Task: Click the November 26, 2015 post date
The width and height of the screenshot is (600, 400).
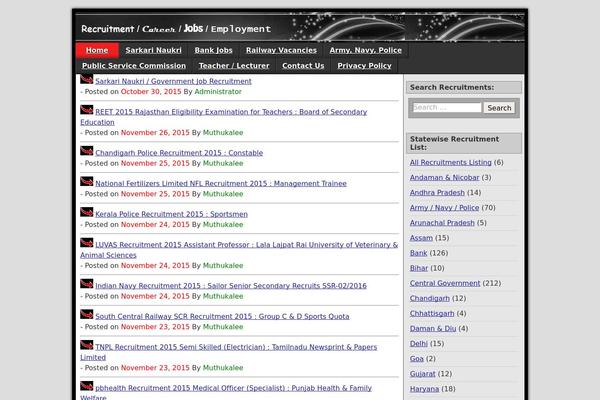Action: (x=155, y=132)
